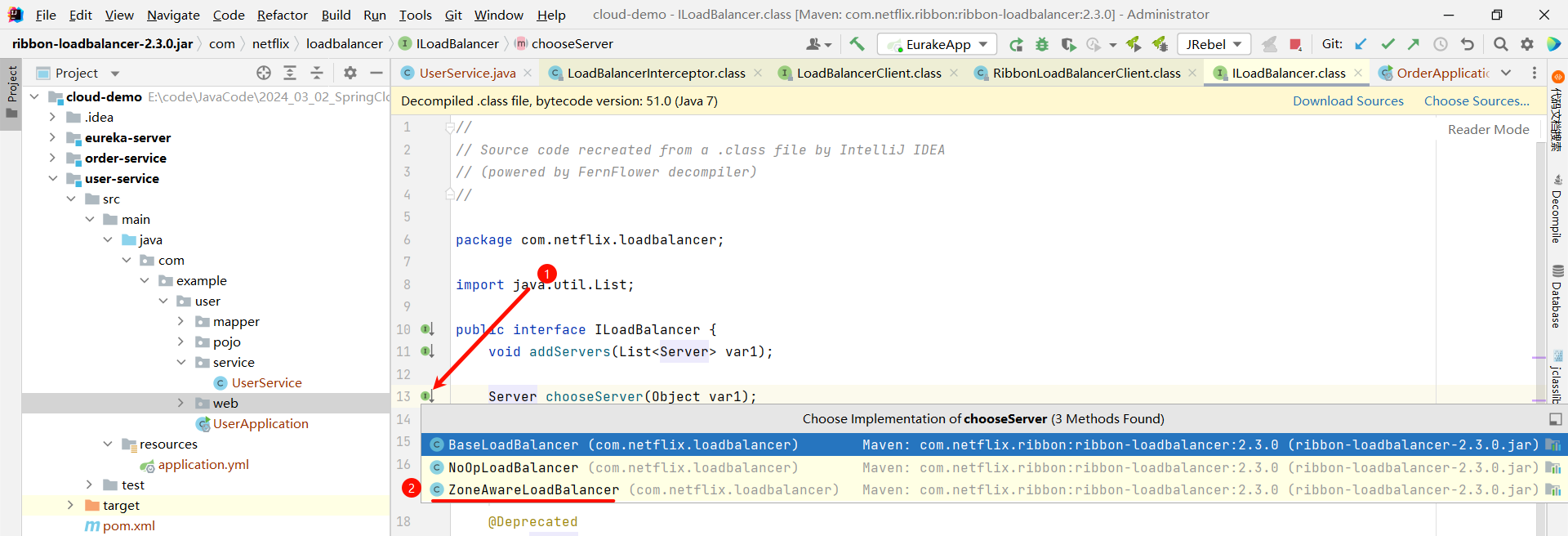The image size is (1568, 536).
Task: Open profiler run options dropdown arrow
Action: point(1112,45)
